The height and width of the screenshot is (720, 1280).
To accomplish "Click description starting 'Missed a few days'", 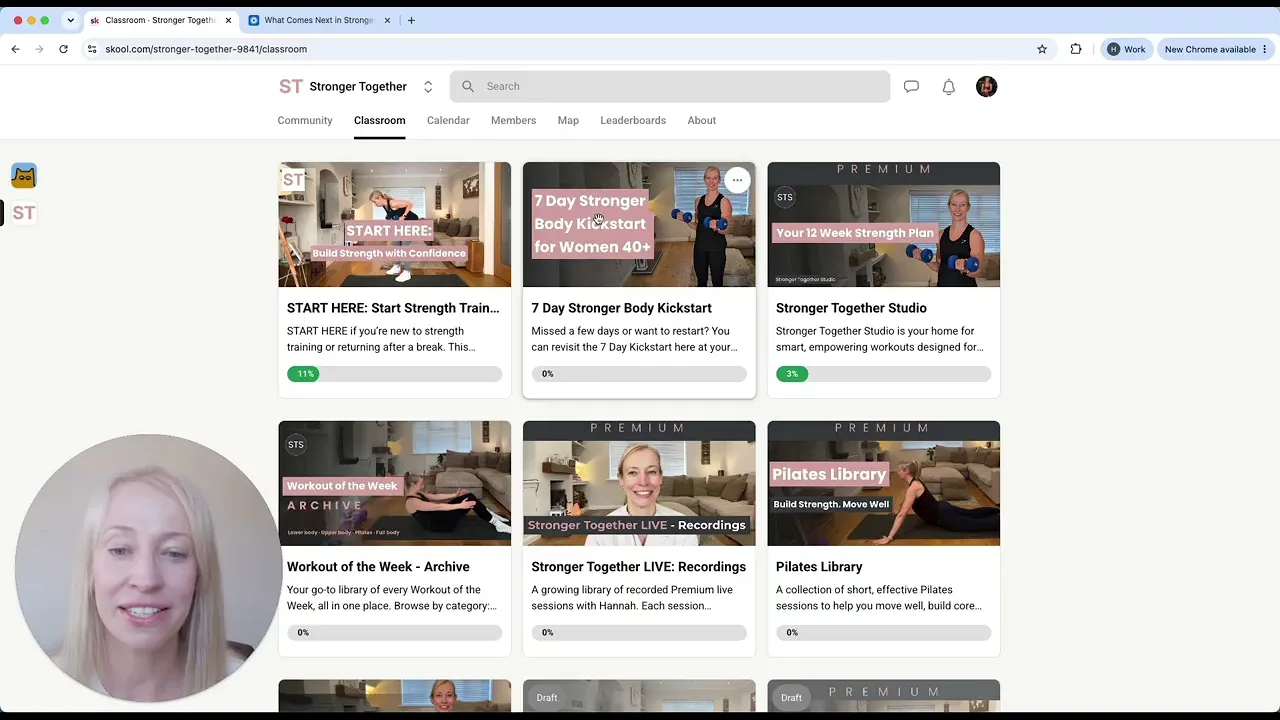I will 634,339.
